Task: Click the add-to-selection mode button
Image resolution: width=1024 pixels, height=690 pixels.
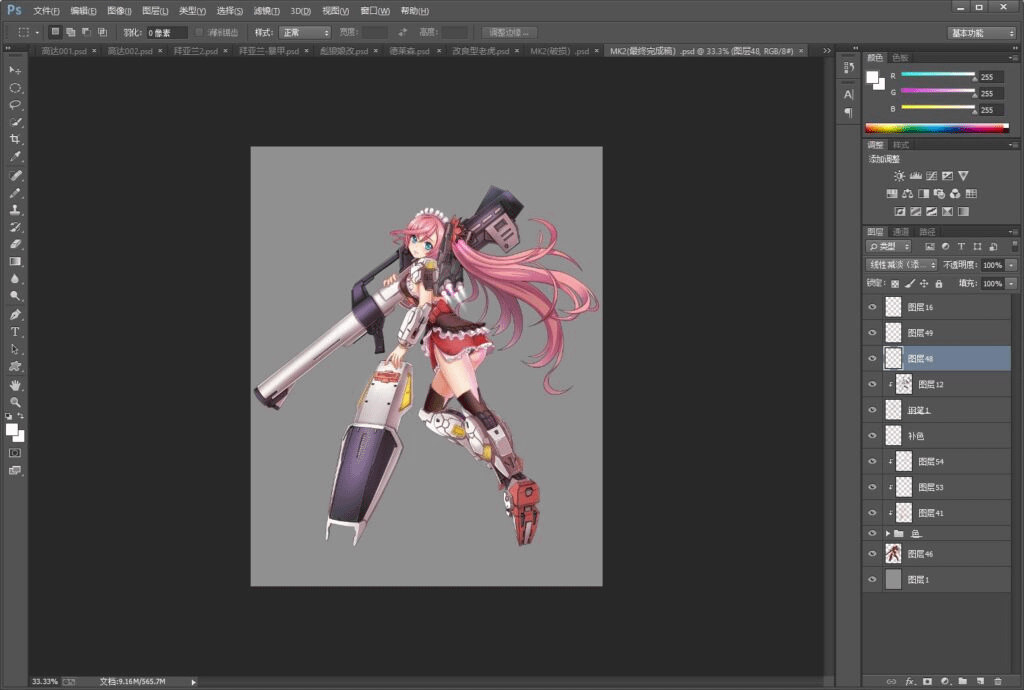Action: click(x=71, y=32)
